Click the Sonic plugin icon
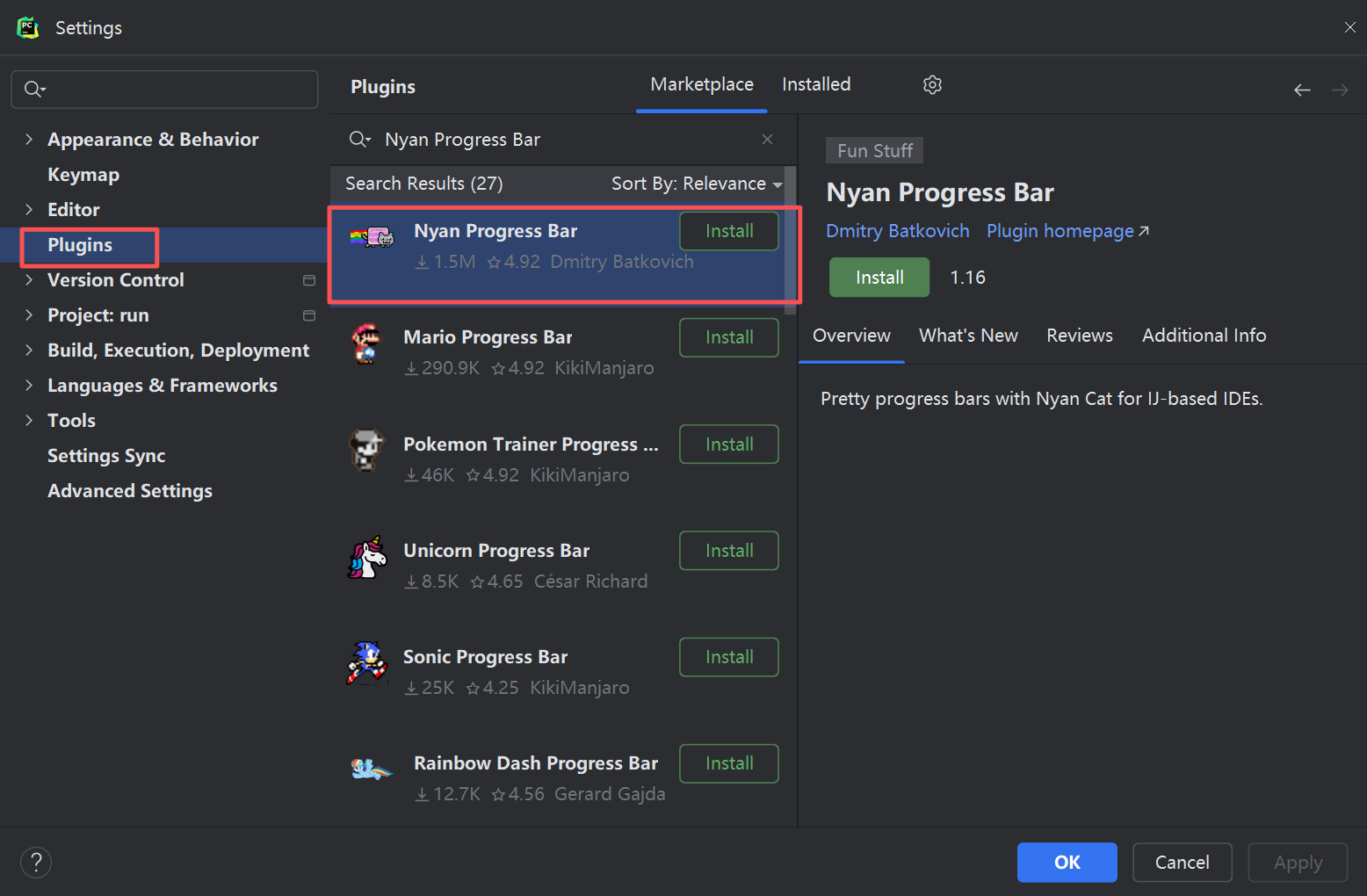Screen dimensions: 1367x896 pyautogui.click(x=366, y=663)
